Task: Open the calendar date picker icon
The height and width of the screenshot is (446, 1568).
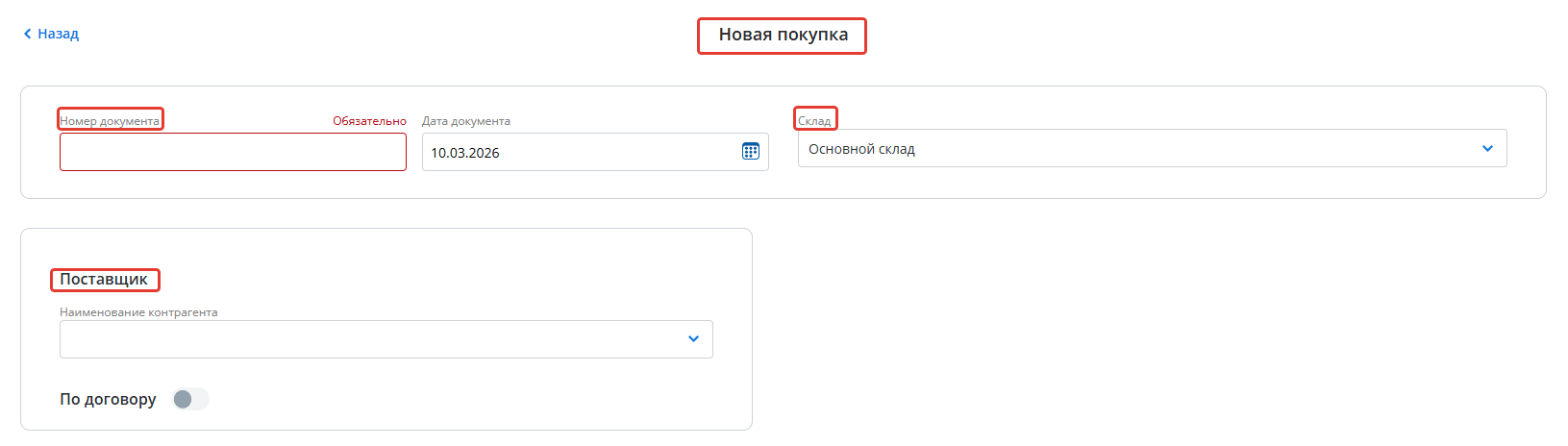Action: [x=751, y=152]
